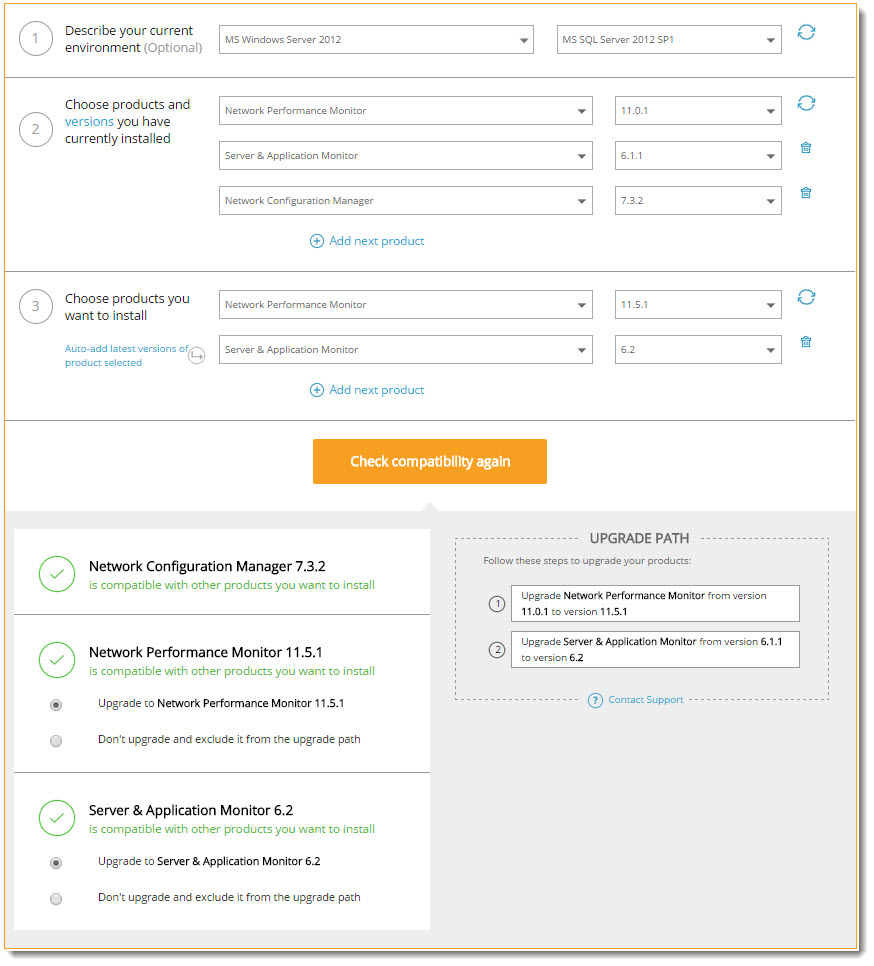Click the Network Performance Monitor 11.5.1 result heading

pos(206,652)
